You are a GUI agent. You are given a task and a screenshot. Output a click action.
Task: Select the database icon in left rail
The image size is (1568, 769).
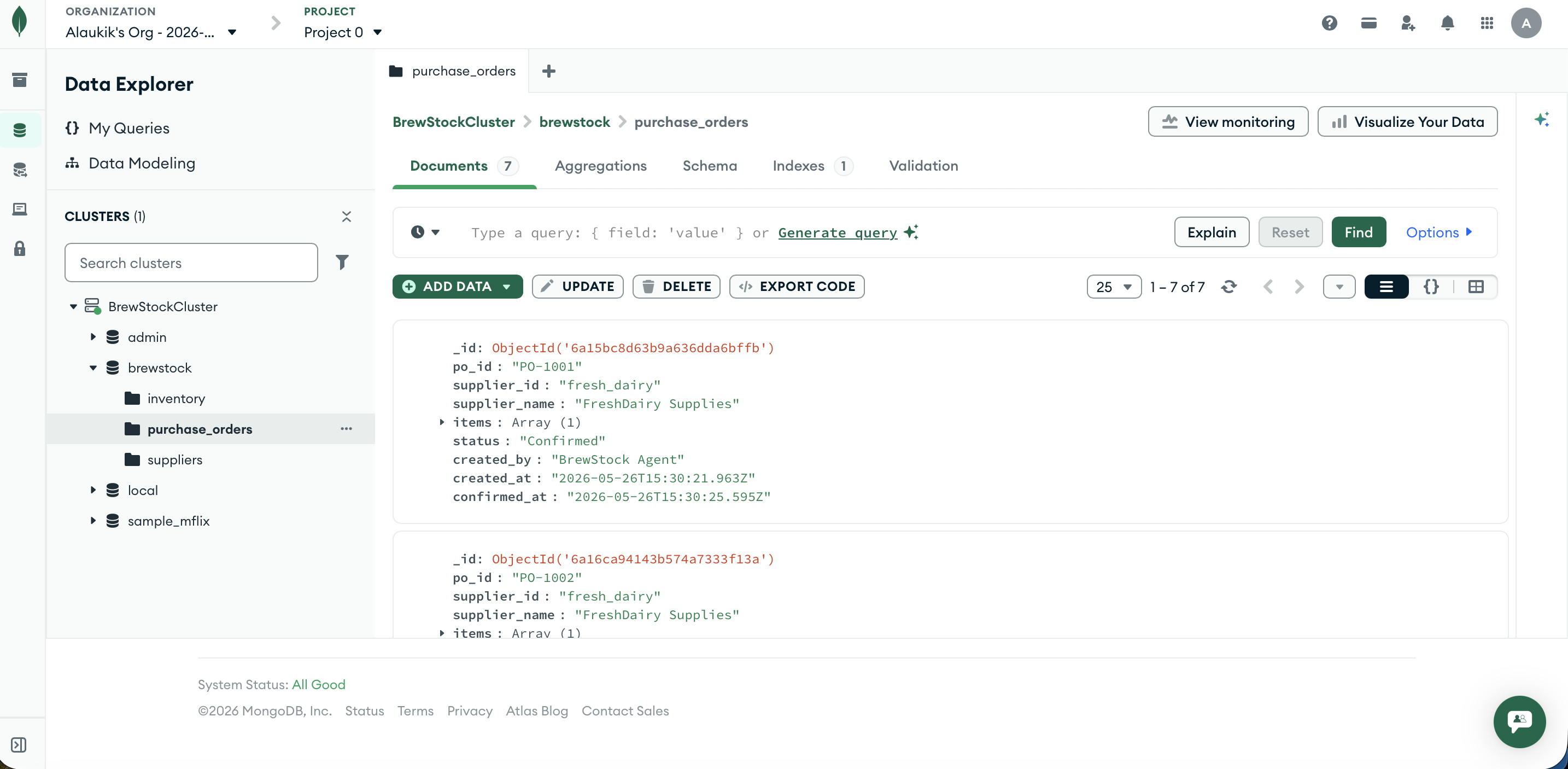point(20,130)
